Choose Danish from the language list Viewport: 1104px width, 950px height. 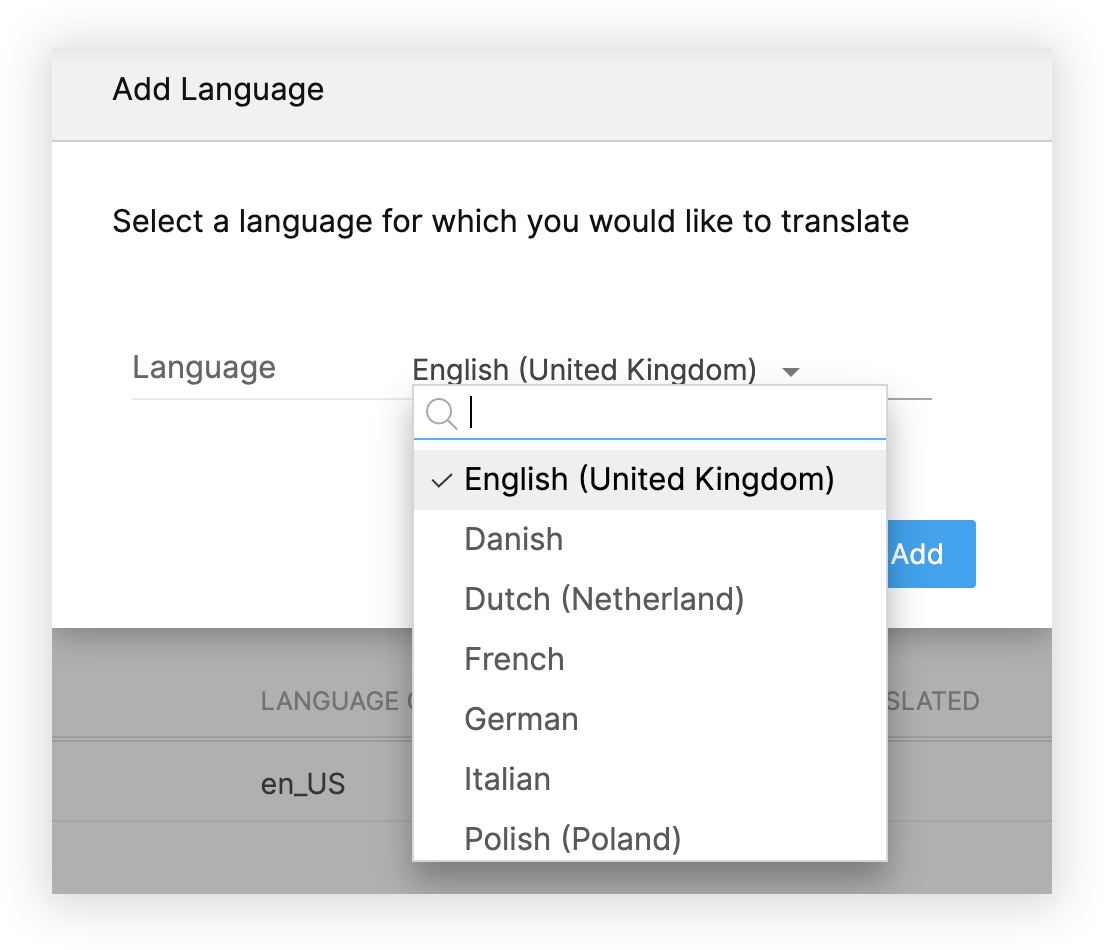(x=514, y=540)
